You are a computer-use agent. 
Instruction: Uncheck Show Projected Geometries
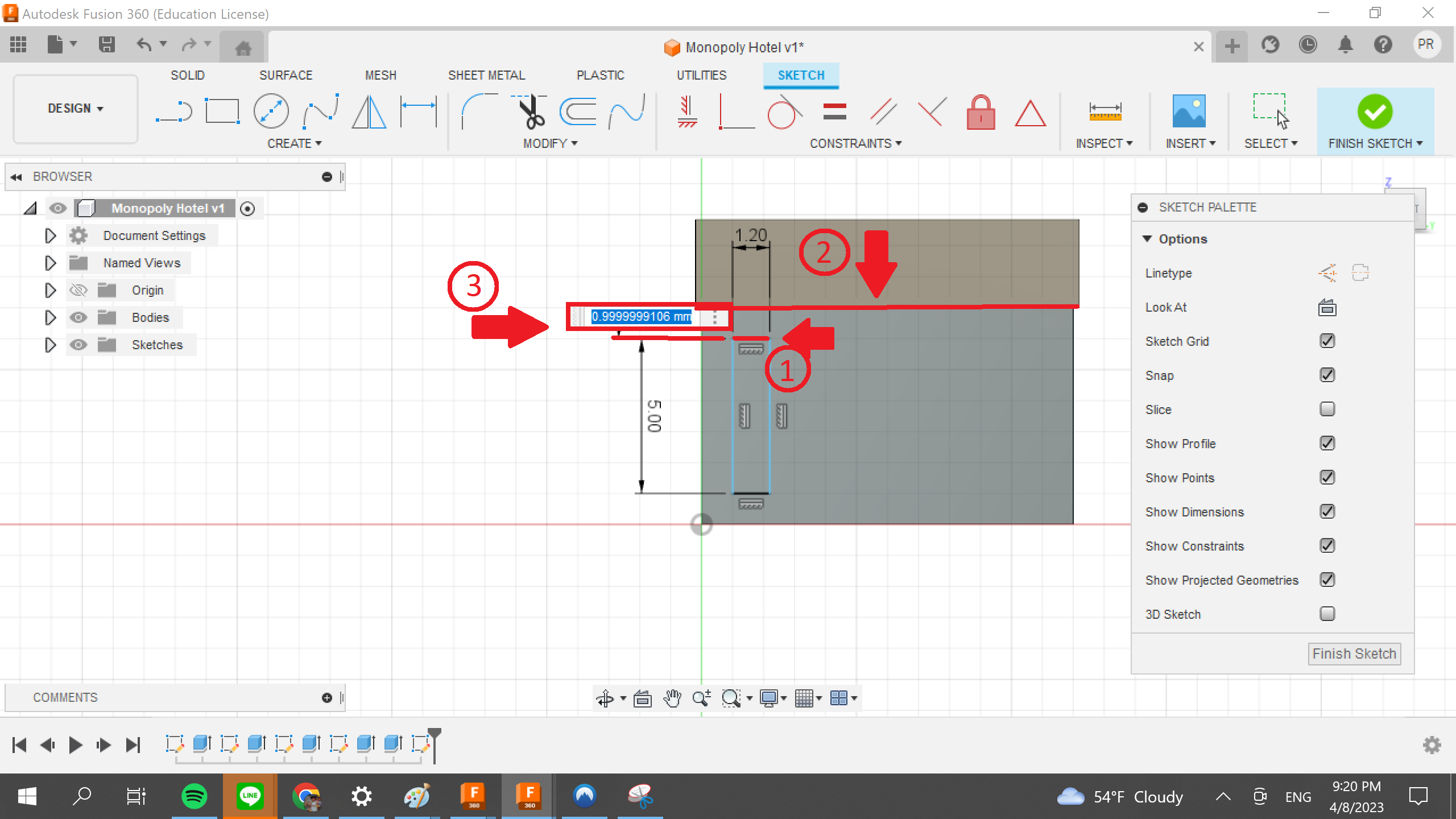(1327, 579)
